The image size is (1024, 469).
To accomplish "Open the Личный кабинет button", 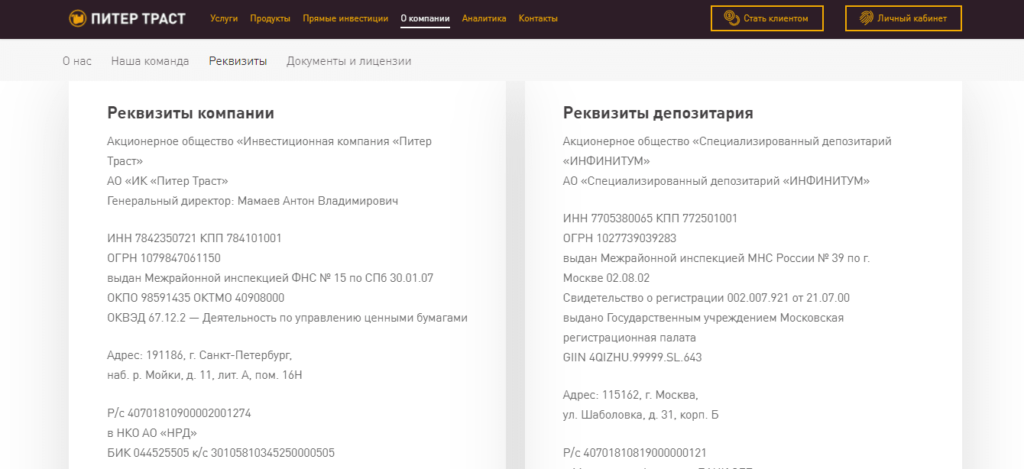I will 904,18.
